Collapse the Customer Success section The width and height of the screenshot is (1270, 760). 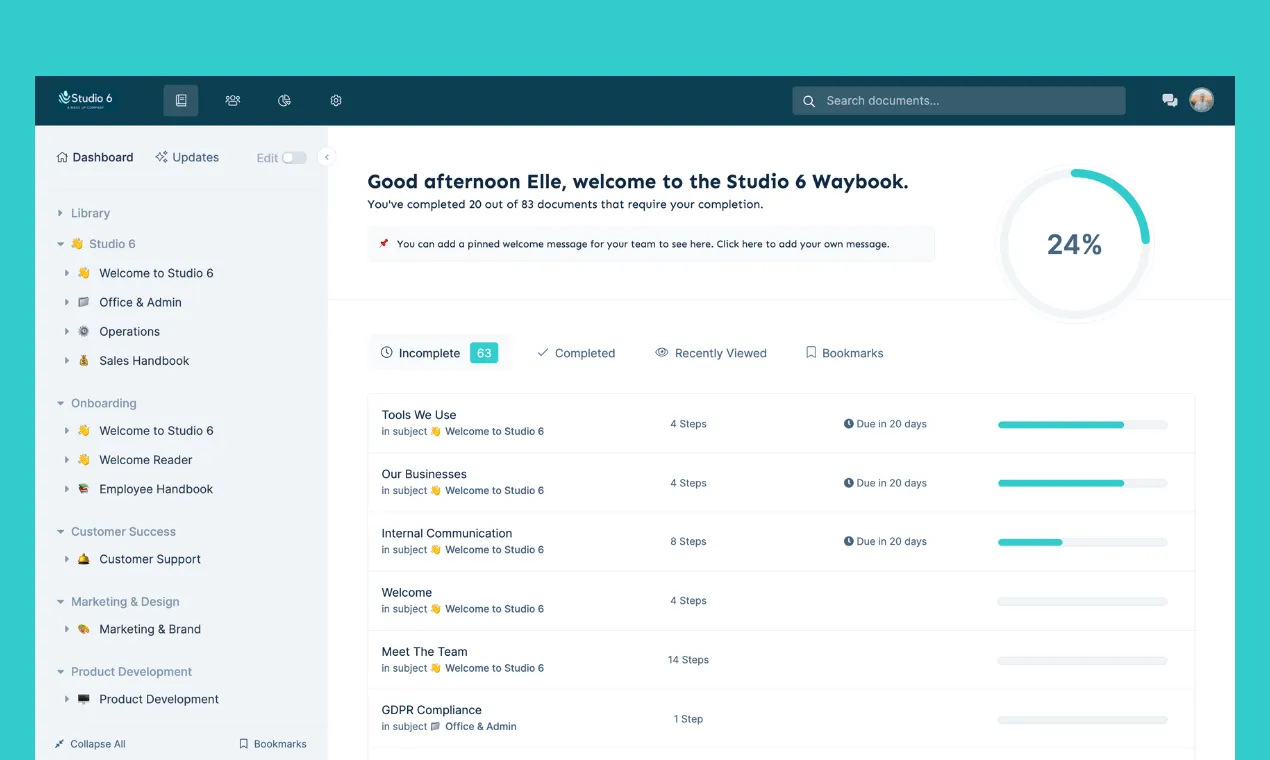pos(61,532)
